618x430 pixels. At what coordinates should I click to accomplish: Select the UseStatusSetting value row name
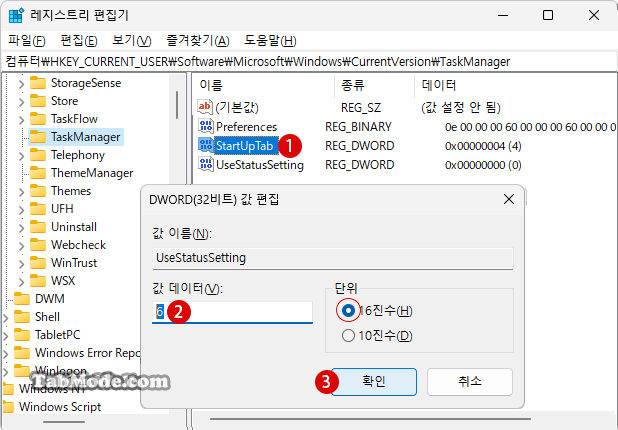[x=260, y=165]
